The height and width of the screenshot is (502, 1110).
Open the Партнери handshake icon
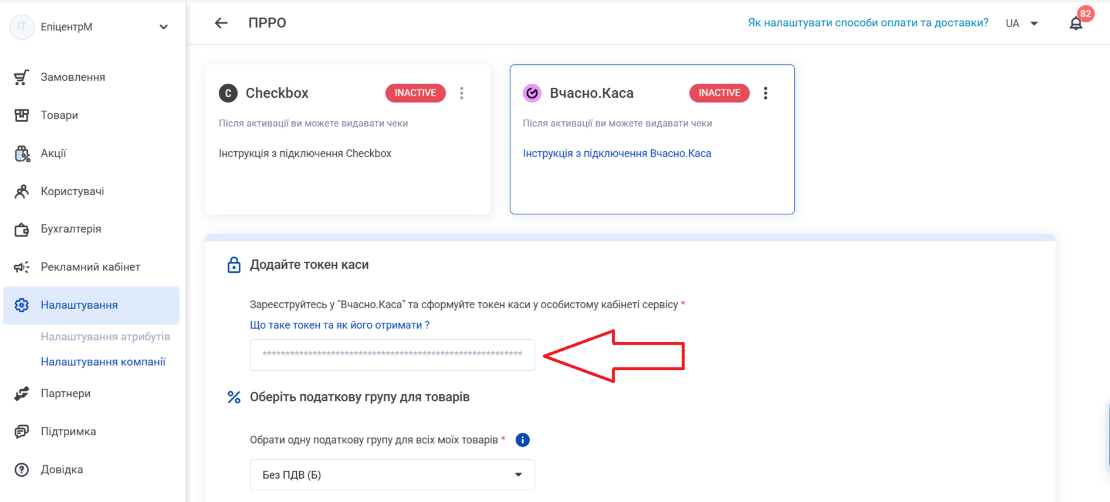coord(22,393)
